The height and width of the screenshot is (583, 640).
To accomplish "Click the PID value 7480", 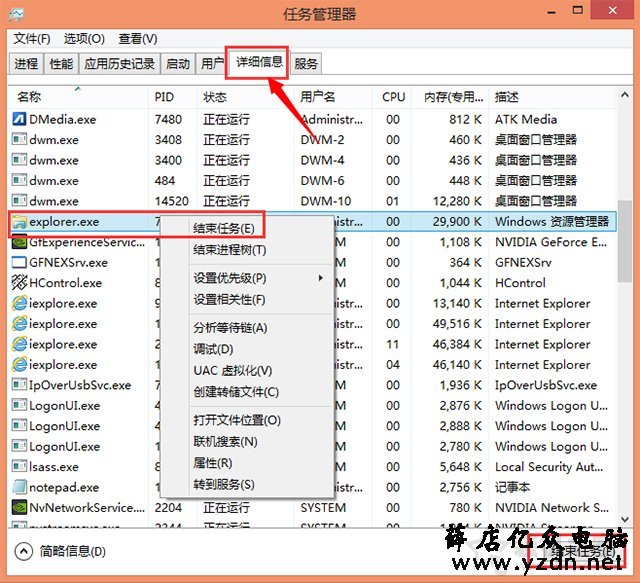I will pos(168,119).
